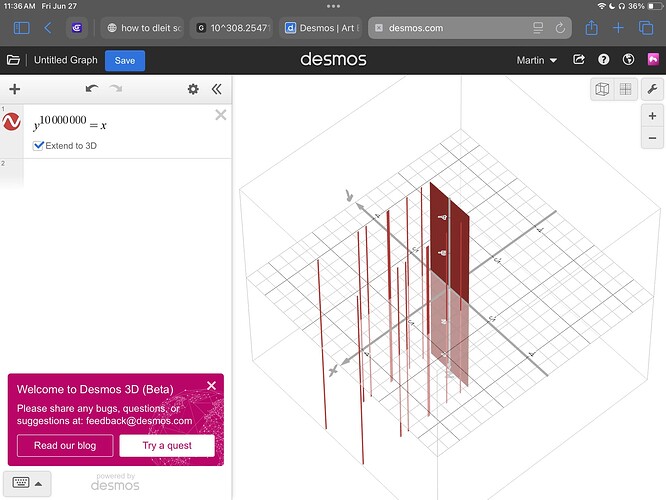666x500 pixels.
Task: Click the battery 36% indicator
Action: [x=645, y=6]
